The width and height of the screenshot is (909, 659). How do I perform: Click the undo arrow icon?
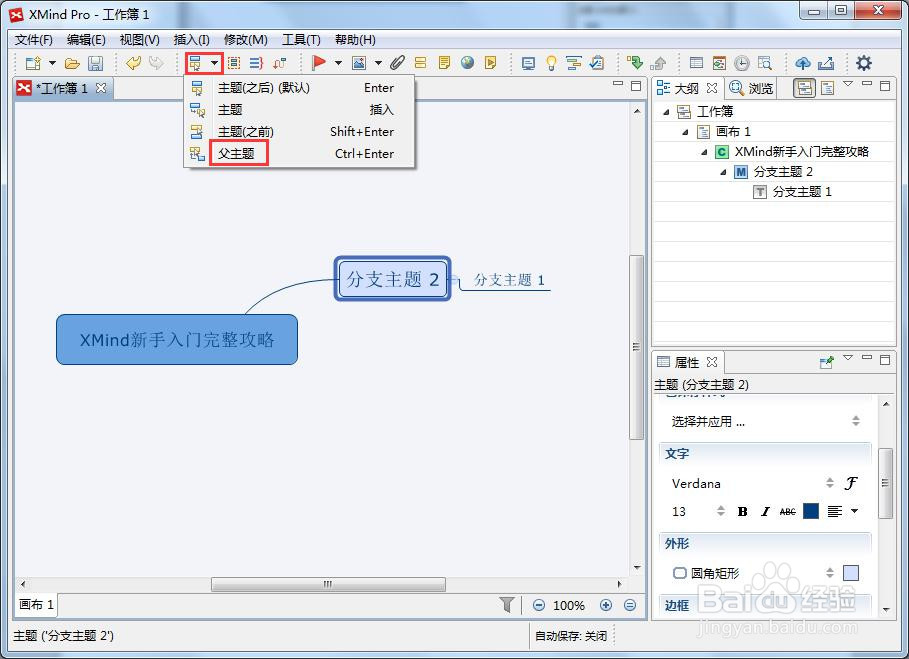click(x=133, y=63)
